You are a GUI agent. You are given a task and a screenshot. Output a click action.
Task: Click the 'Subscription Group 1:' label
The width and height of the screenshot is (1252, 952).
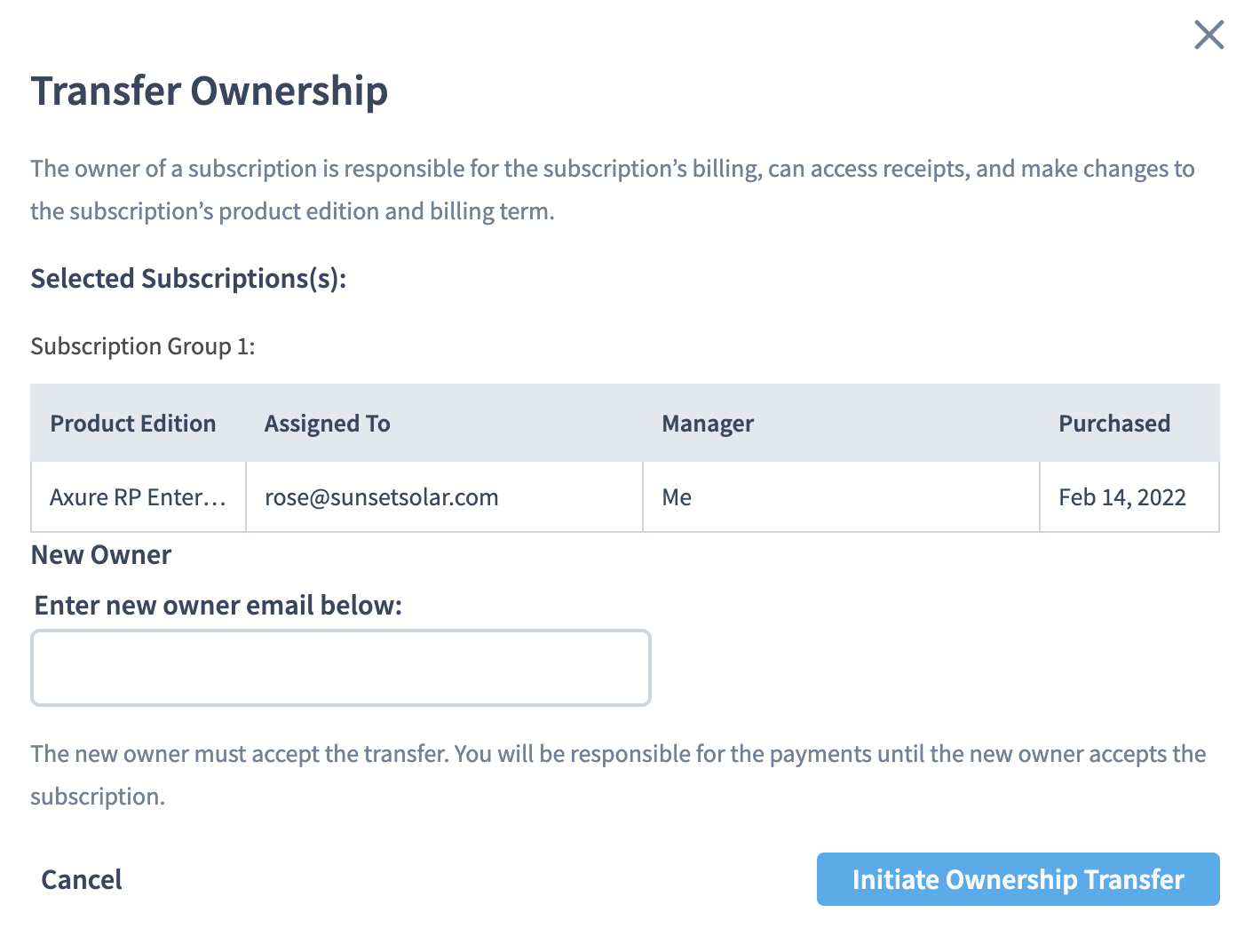pyautogui.click(x=143, y=346)
